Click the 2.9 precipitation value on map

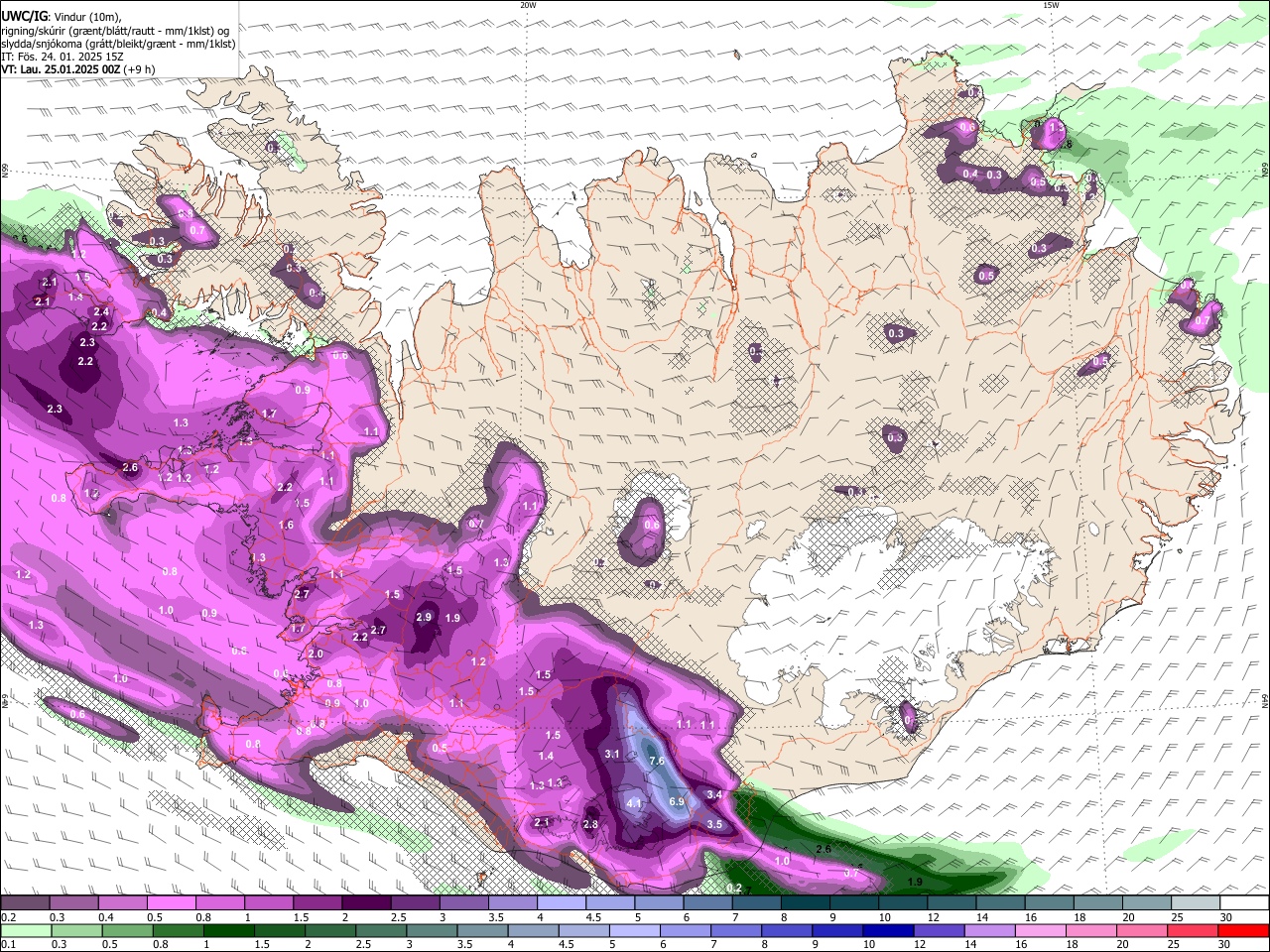click(424, 617)
